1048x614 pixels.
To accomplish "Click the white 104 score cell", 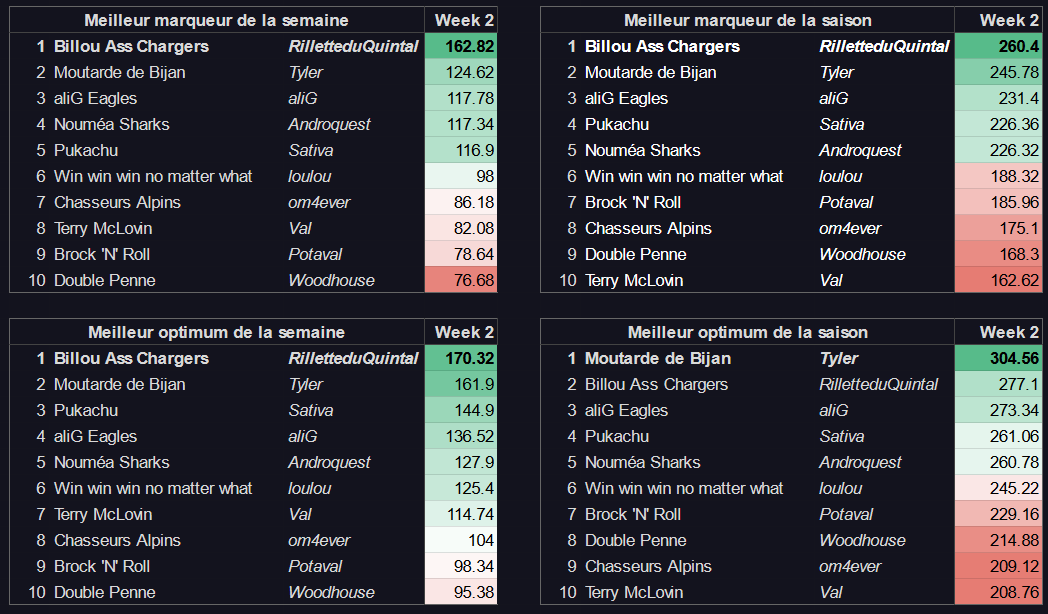I will pyautogui.click(x=461, y=540).
